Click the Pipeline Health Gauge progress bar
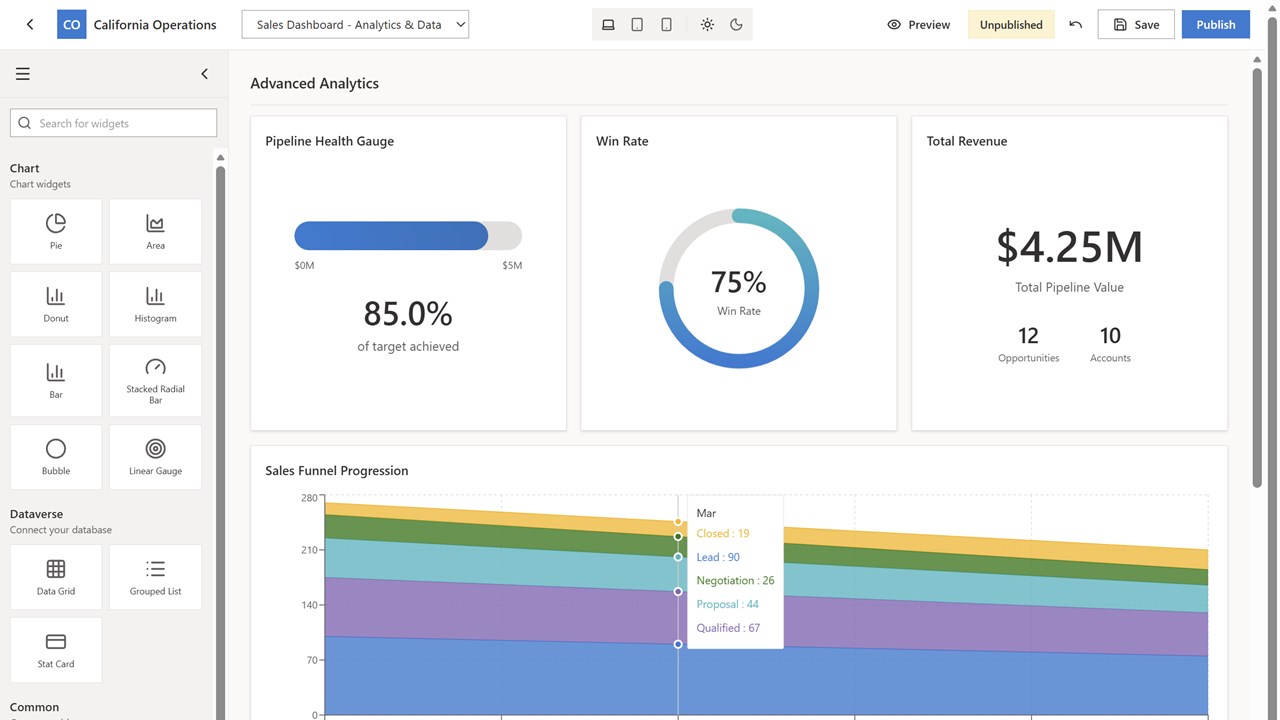The height and width of the screenshot is (720, 1280). pos(408,236)
